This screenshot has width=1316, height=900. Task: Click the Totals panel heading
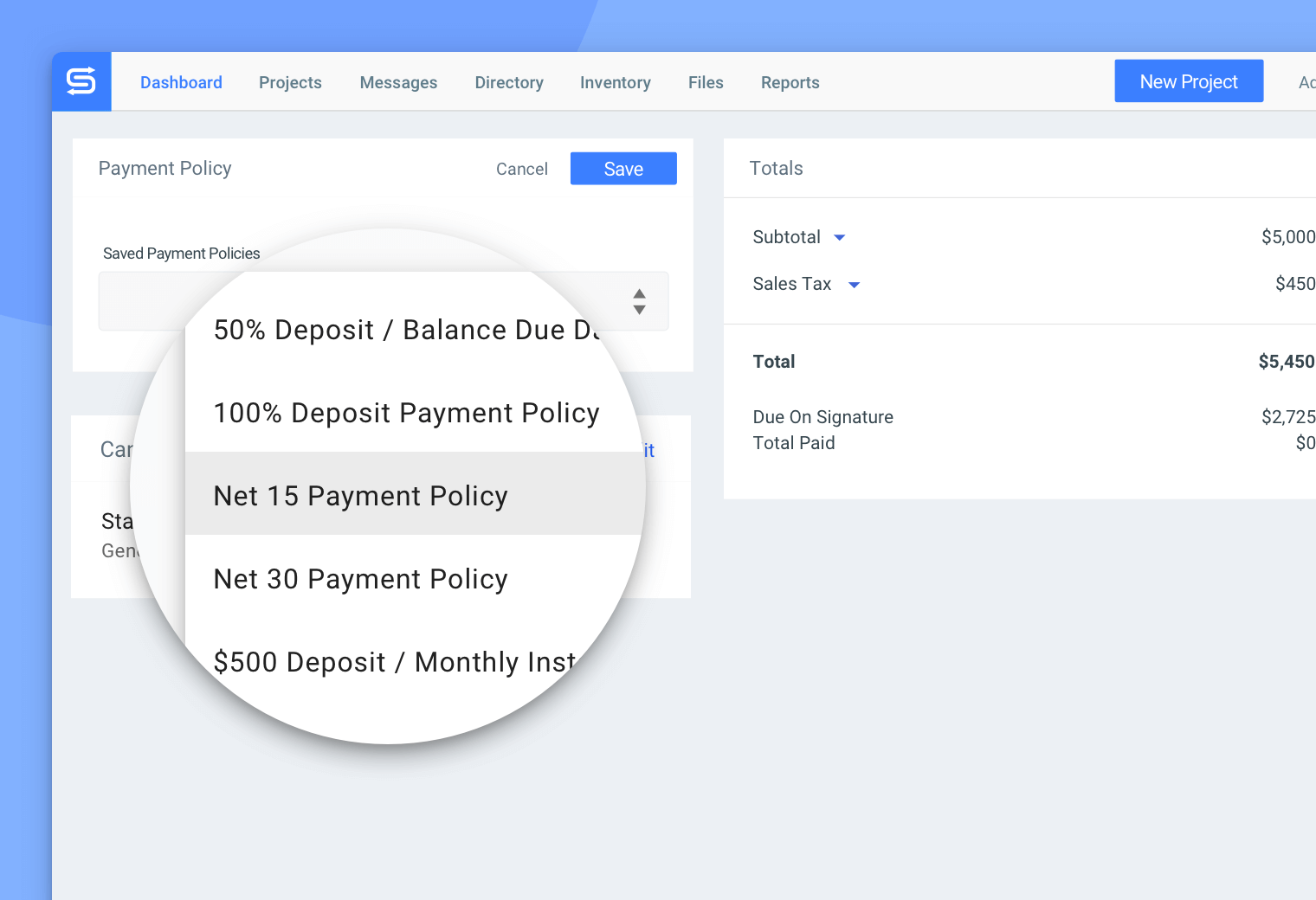777,168
